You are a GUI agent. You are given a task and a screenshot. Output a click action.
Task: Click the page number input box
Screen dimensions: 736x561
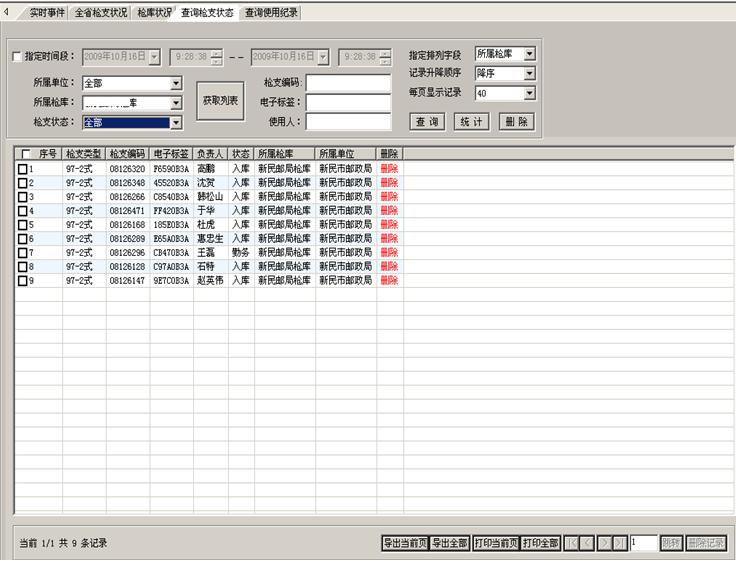pyautogui.click(x=644, y=543)
